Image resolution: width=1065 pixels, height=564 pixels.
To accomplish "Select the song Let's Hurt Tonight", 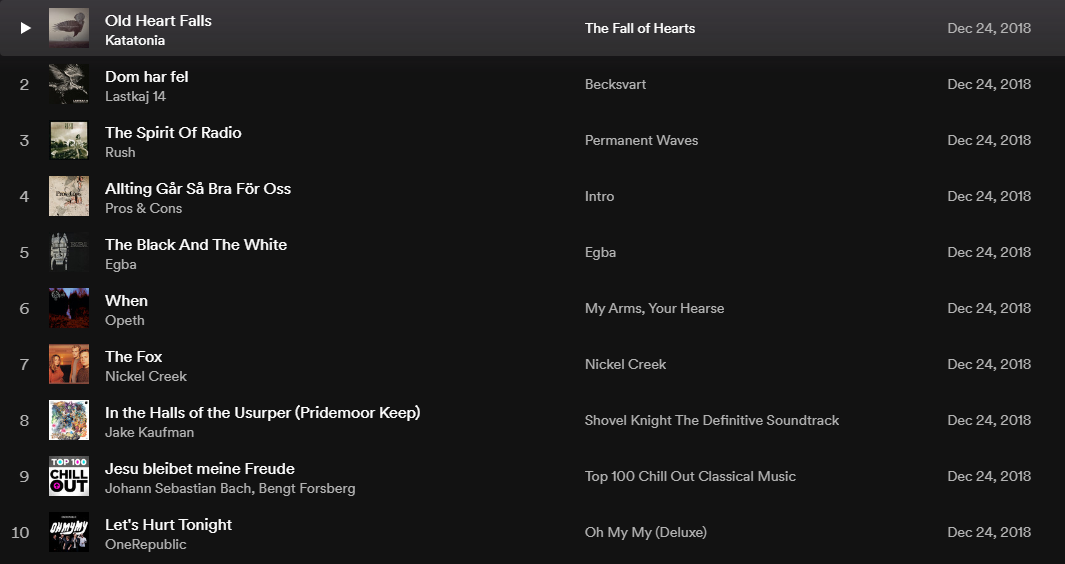I will pos(168,524).
